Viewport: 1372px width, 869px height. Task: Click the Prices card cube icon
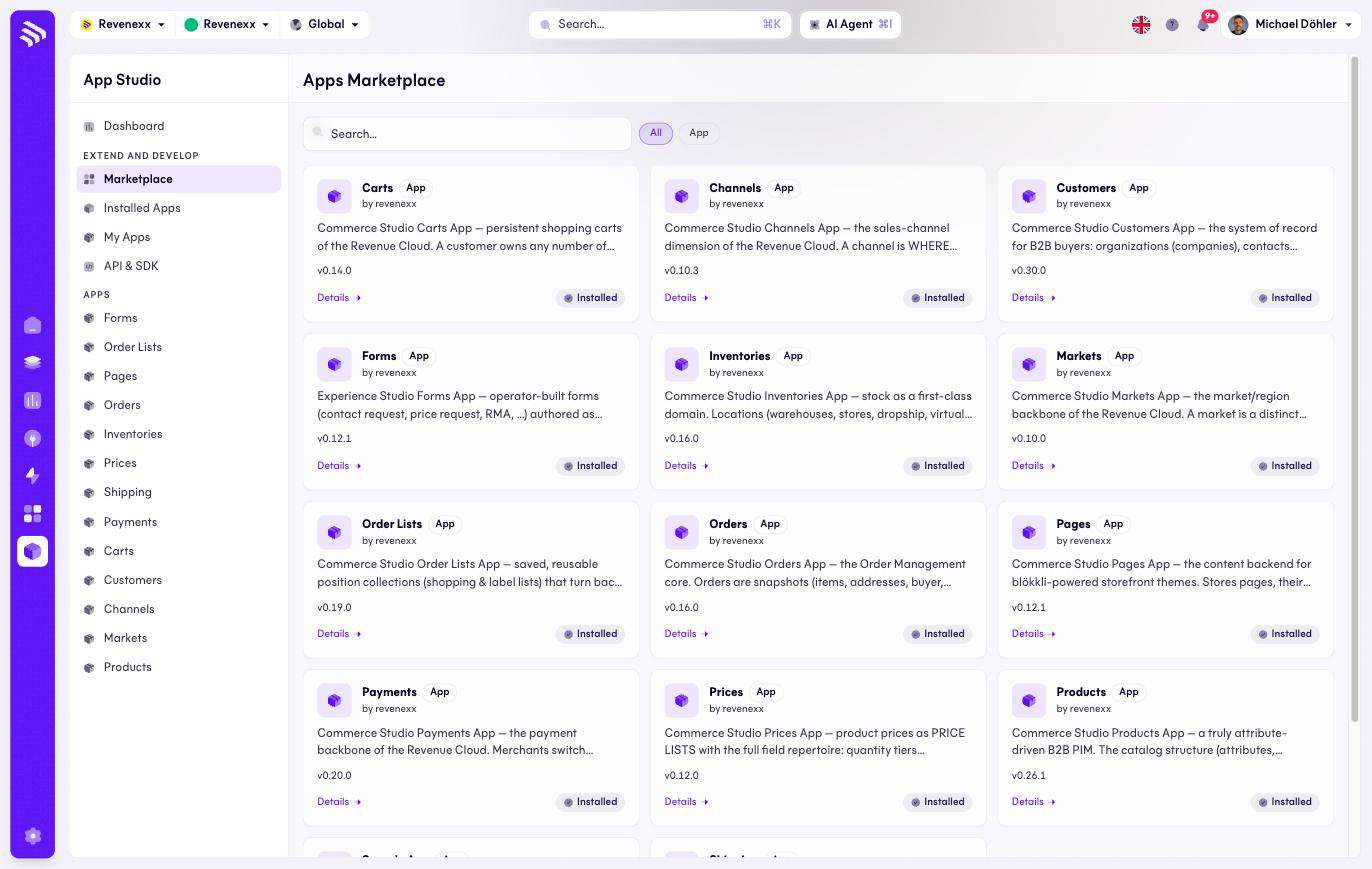click(x=681, y=700)
